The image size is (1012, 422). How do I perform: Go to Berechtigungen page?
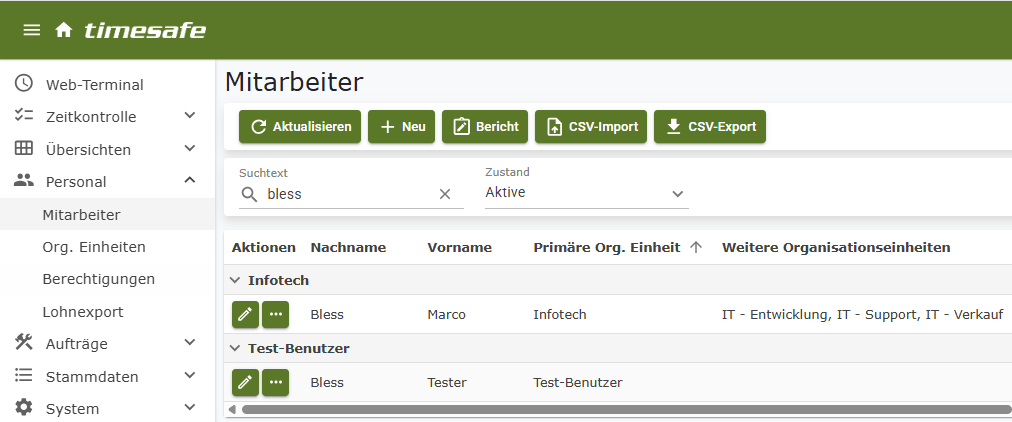point(98,279)
